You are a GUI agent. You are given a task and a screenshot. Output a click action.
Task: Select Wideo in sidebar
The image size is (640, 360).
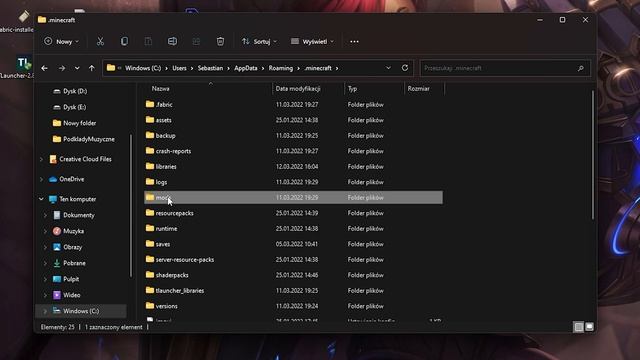(x=71, y=295)
